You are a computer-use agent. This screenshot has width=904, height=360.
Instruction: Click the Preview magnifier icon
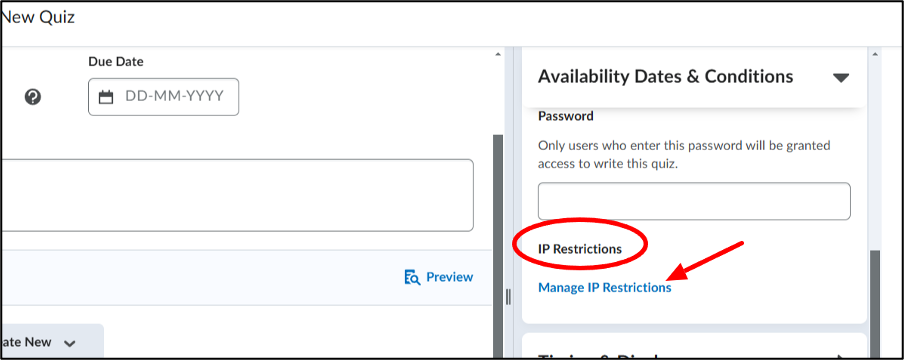(x=412, y=278)
